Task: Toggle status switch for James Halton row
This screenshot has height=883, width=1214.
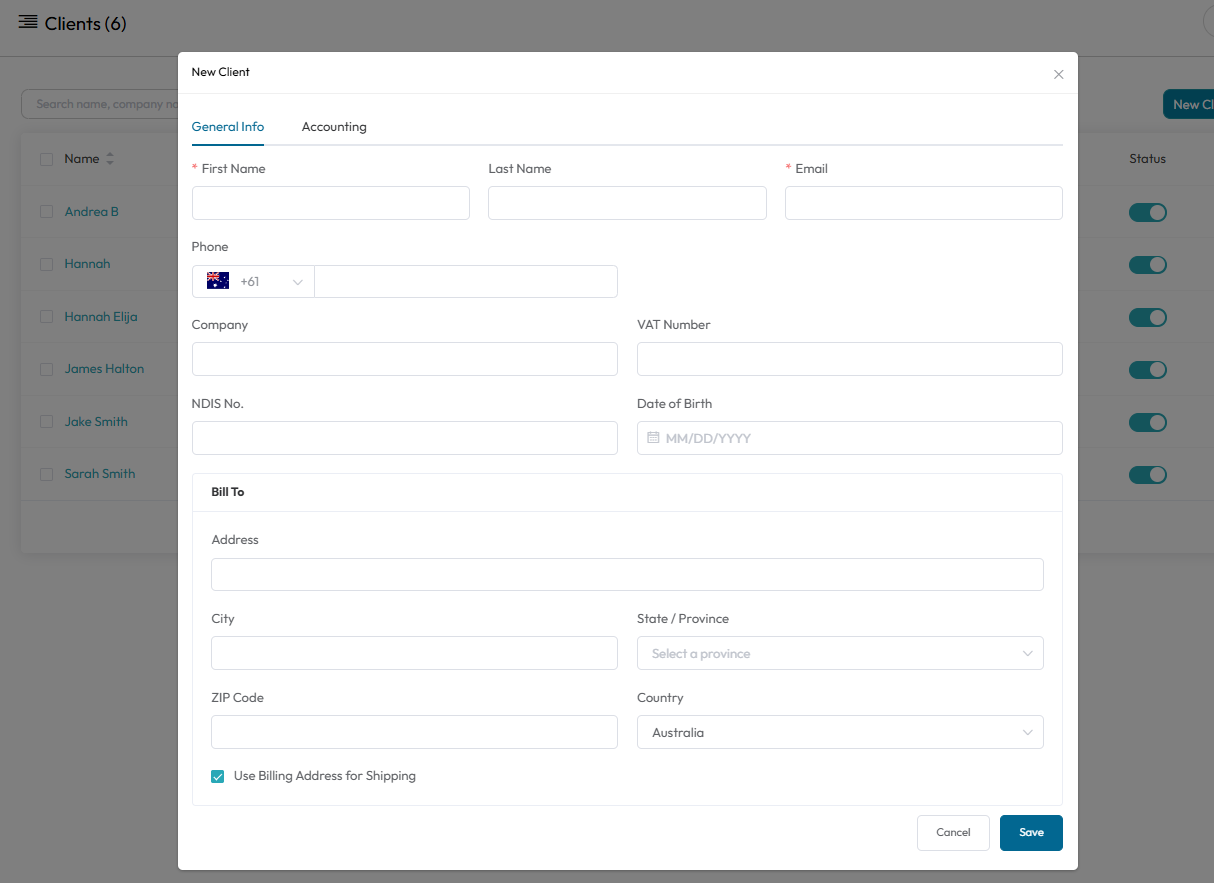Action: coord(1148,369)
